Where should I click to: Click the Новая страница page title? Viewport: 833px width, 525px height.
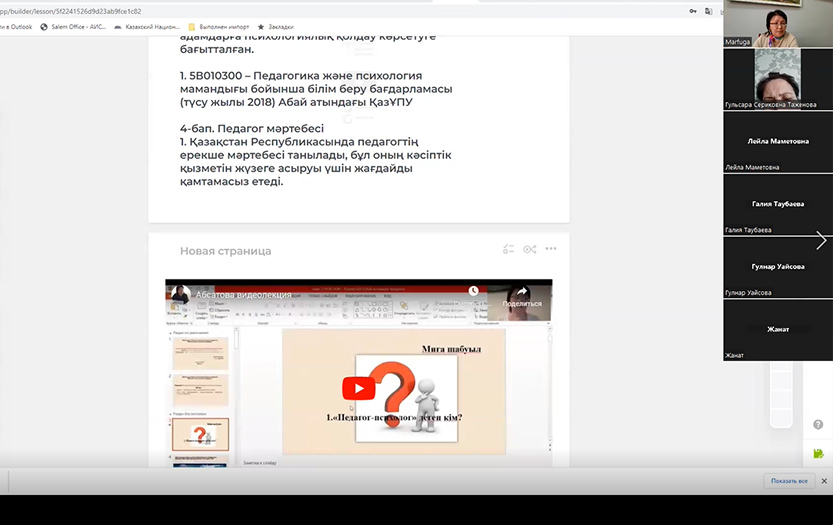[225, 251]
